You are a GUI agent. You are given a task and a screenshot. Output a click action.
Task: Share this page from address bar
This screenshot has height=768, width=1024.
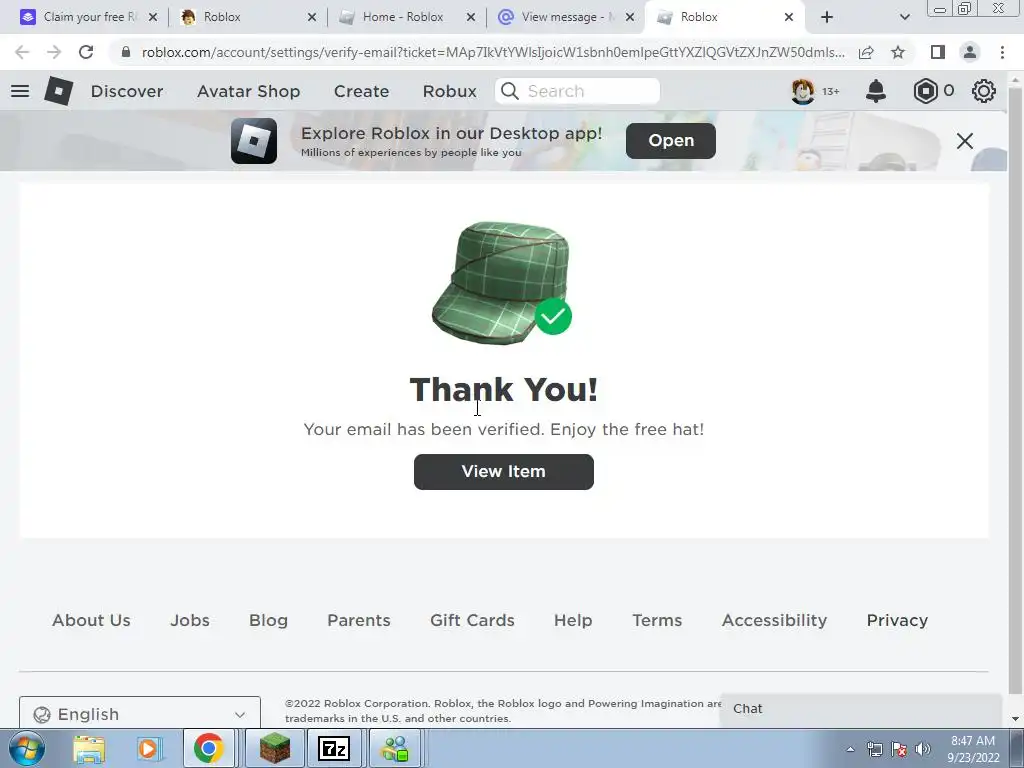pyautogui.click(x=866, y=52)
